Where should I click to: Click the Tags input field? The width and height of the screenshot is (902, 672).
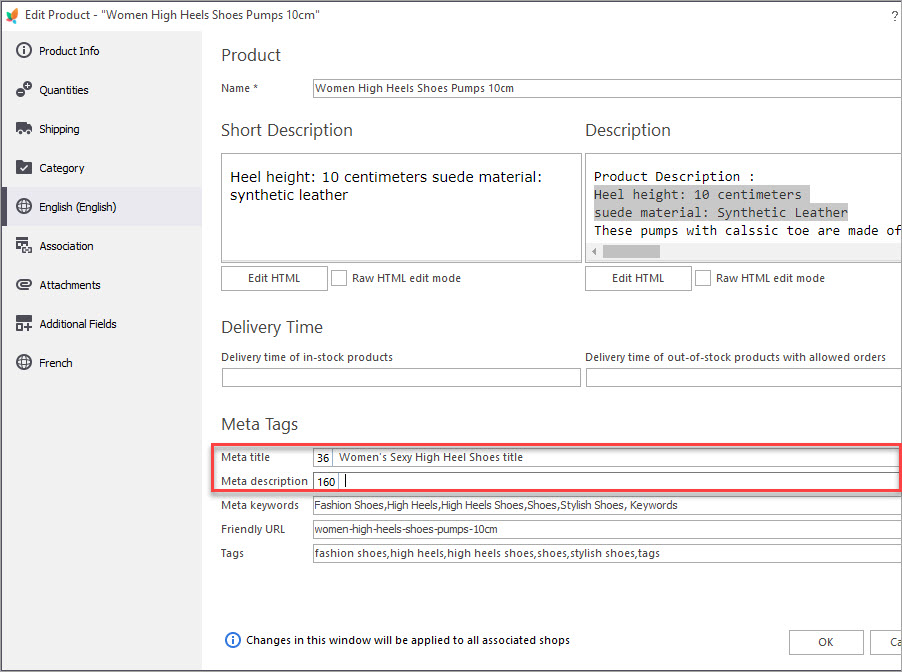click(607, 553)
